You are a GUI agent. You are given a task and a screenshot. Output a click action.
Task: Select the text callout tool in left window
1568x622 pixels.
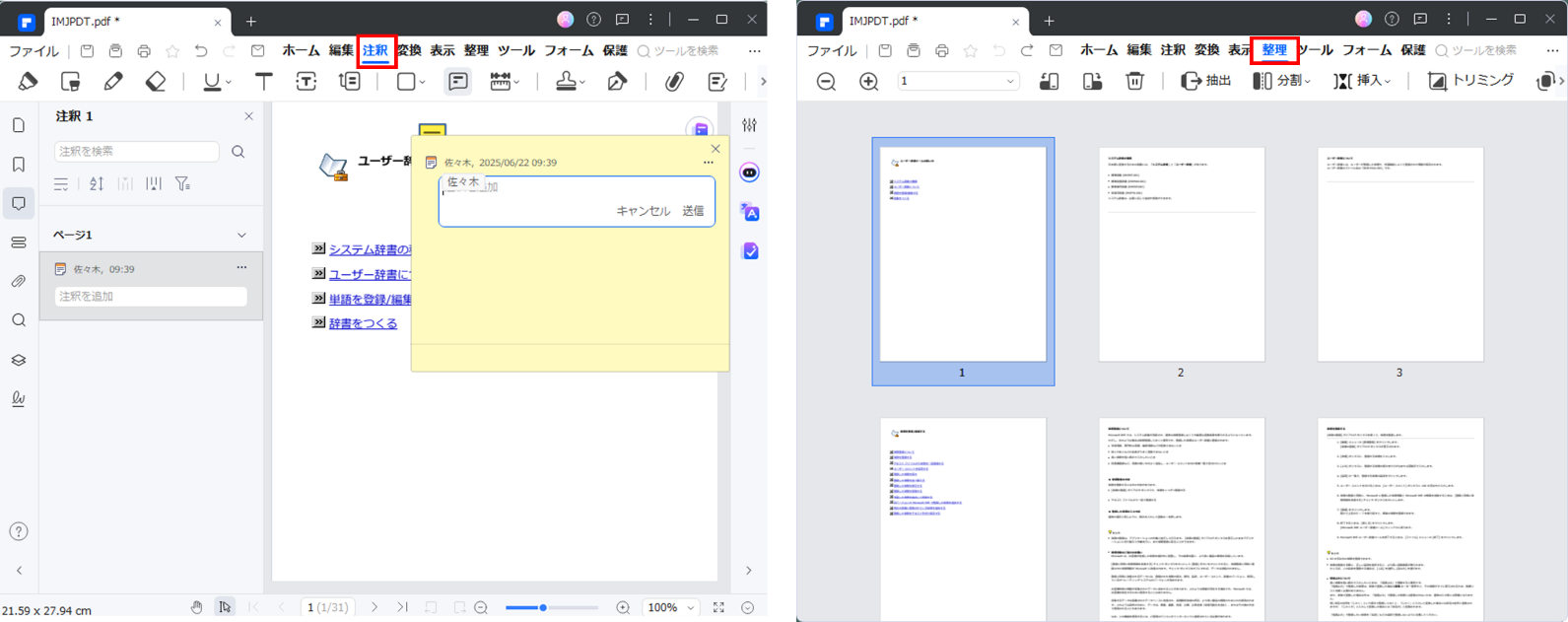coord(350,82)
